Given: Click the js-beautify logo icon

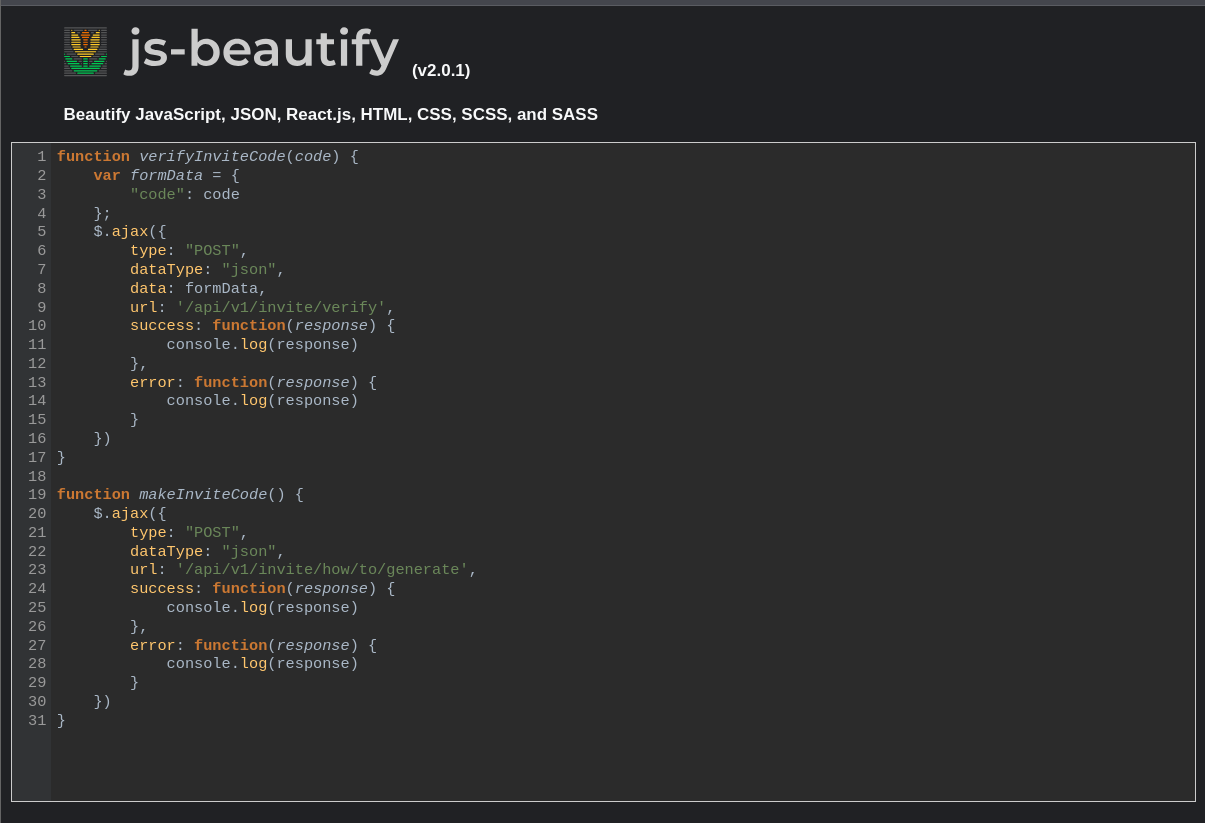Looking at the screenshot, I should [x=85, y=51].
